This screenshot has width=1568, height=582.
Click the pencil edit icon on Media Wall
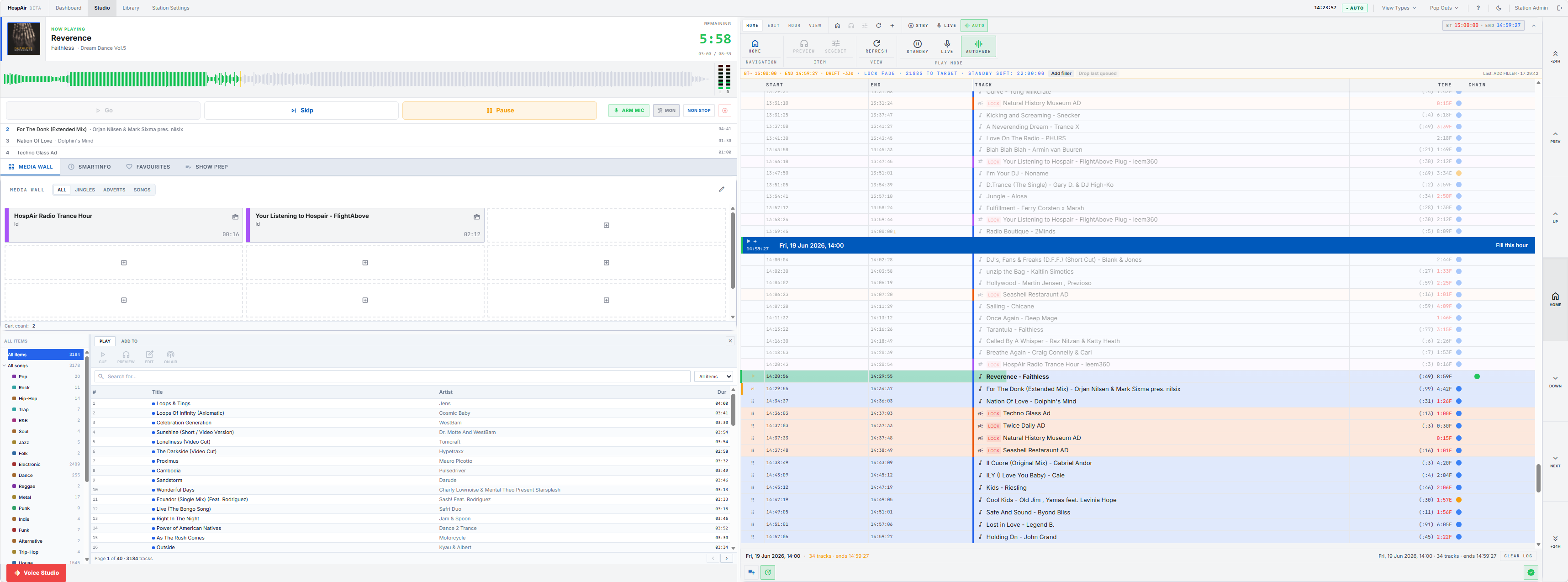(721, 189)
